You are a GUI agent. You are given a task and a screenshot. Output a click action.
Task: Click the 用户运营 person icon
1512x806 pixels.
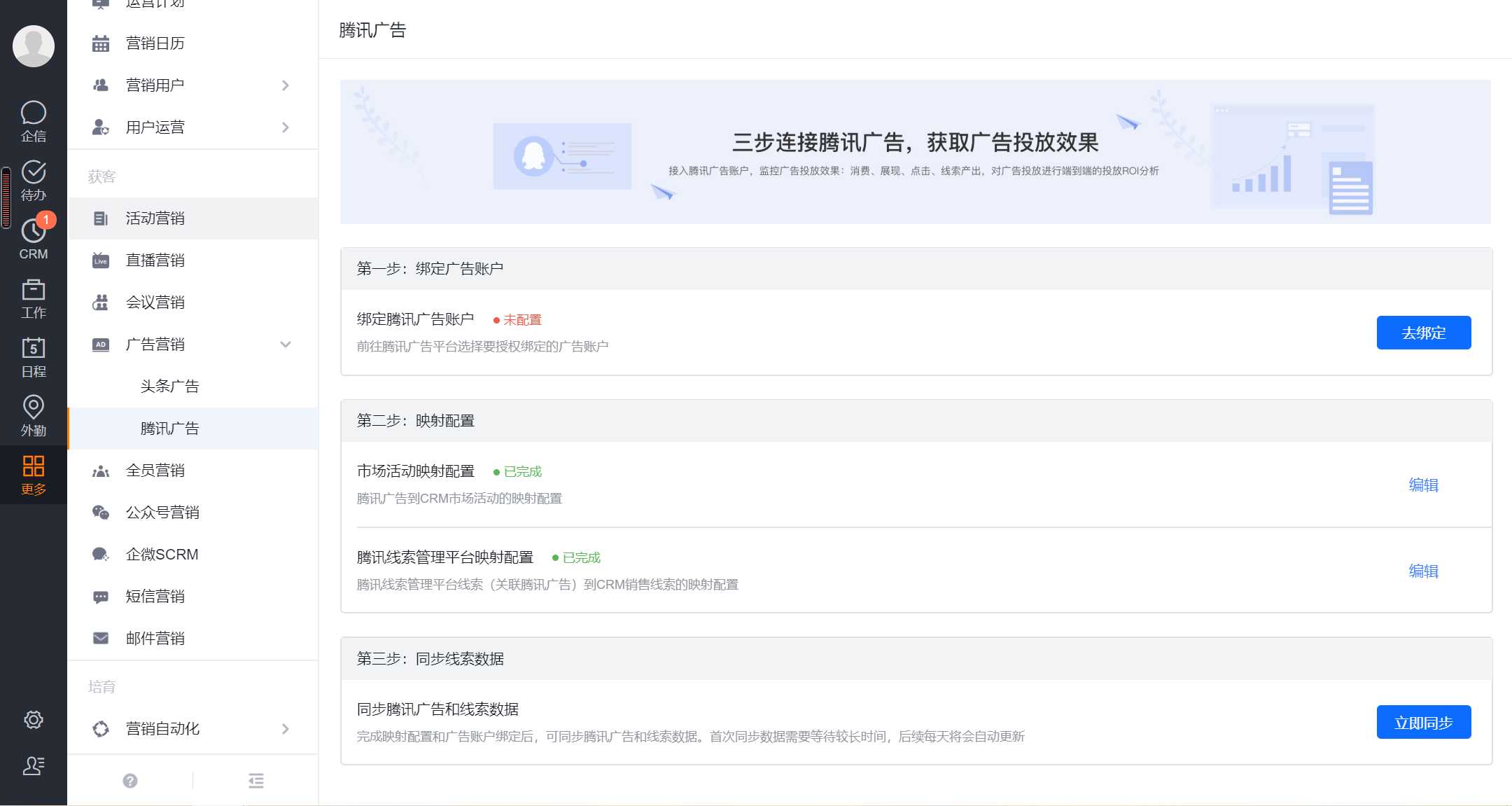(101, 127)
